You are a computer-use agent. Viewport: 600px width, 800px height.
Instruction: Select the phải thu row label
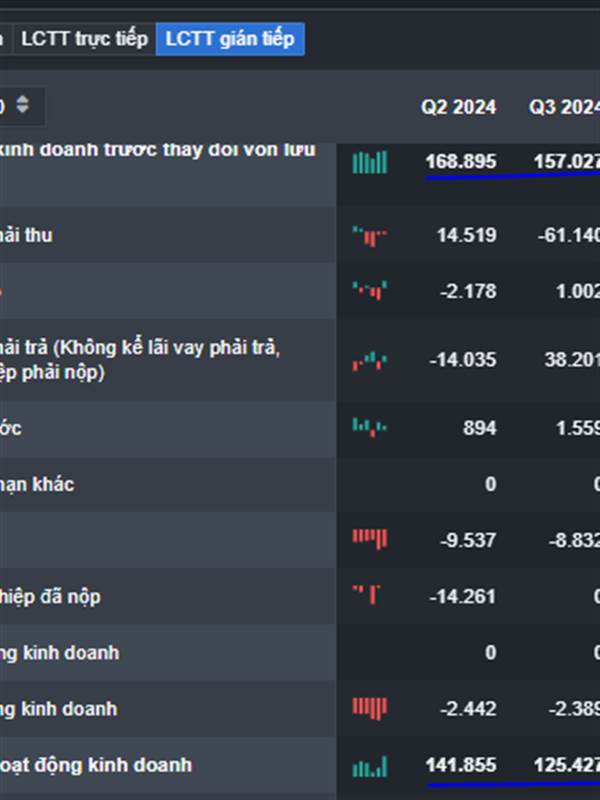click(26, 235)
